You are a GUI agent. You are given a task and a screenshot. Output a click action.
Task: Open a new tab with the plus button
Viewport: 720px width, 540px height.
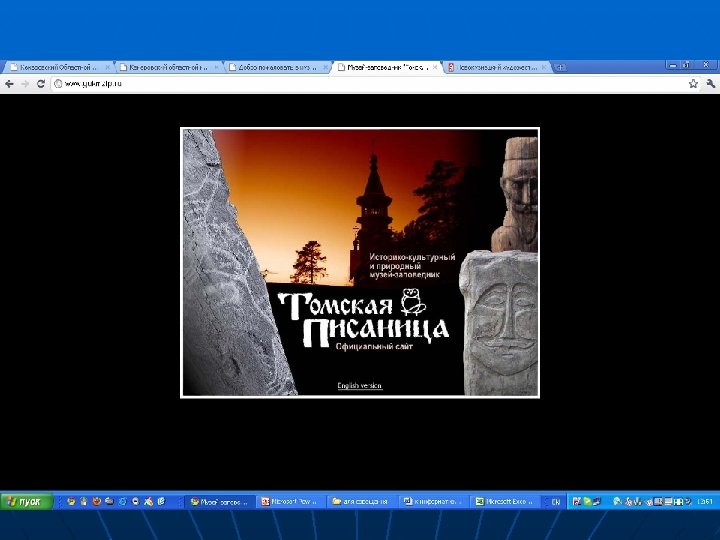[560, 68]
